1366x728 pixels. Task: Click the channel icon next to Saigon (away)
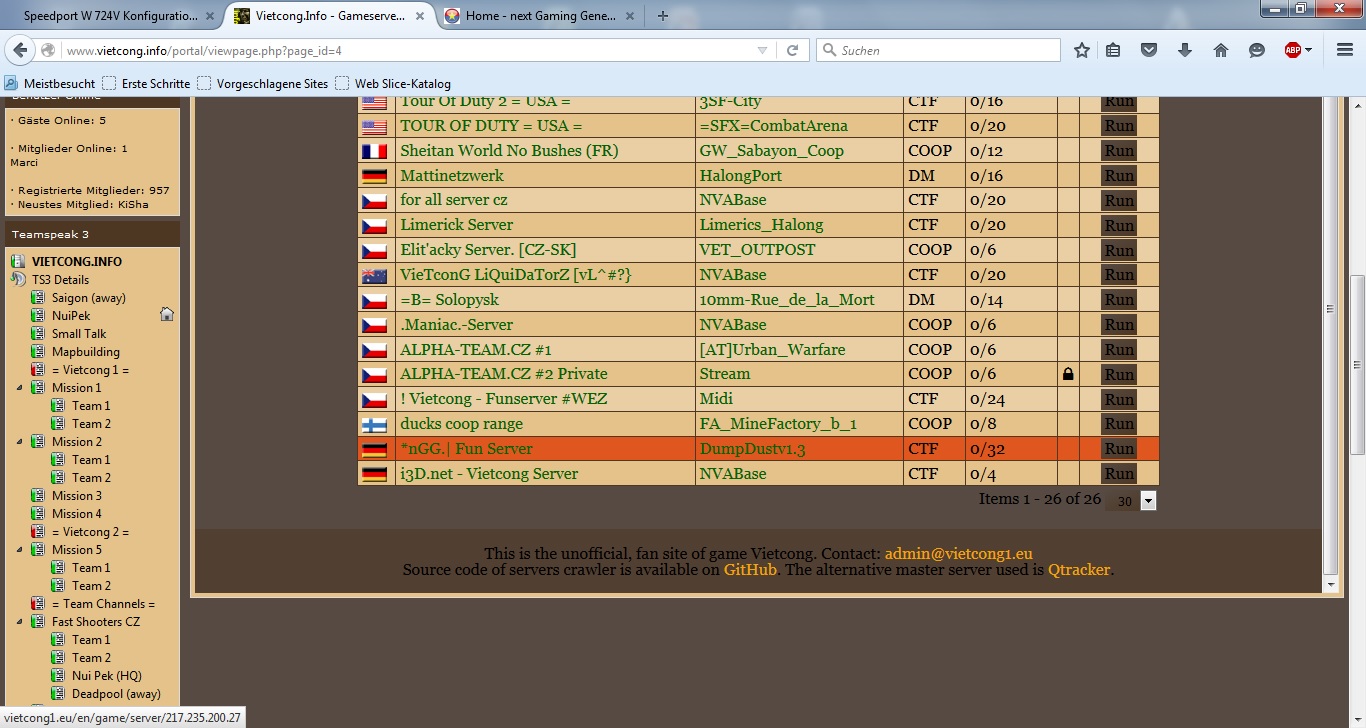tap(38, 298)
